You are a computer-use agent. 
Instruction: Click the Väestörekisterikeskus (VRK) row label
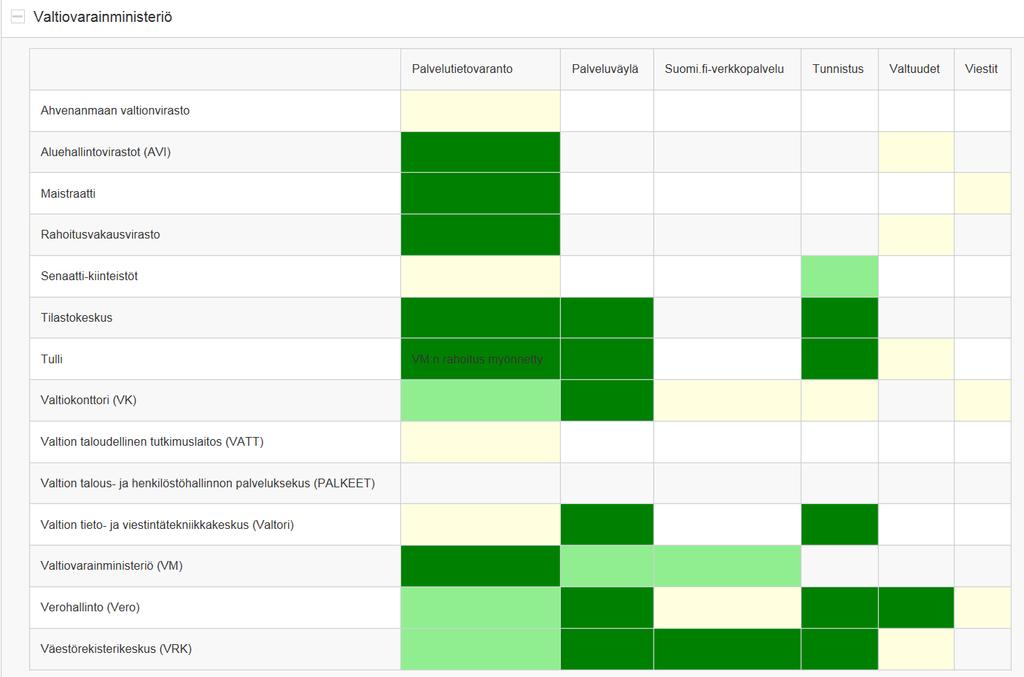[116, 649]
